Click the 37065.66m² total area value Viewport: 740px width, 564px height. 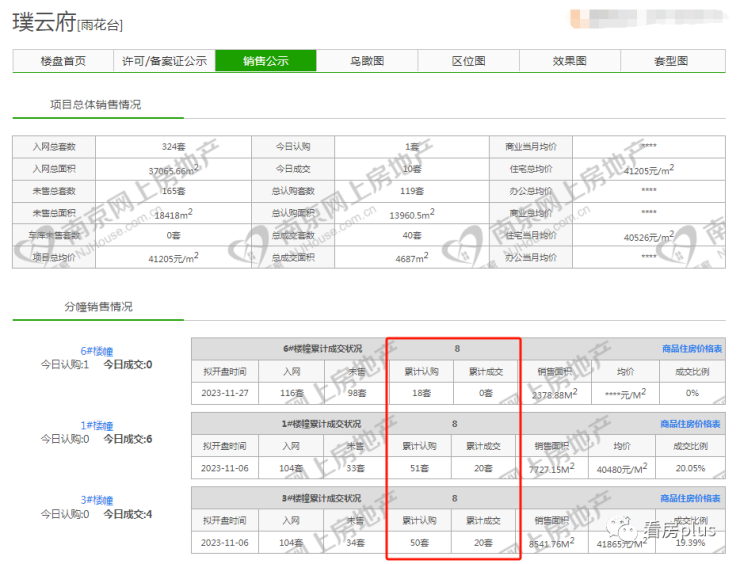(x=173, y=169)
